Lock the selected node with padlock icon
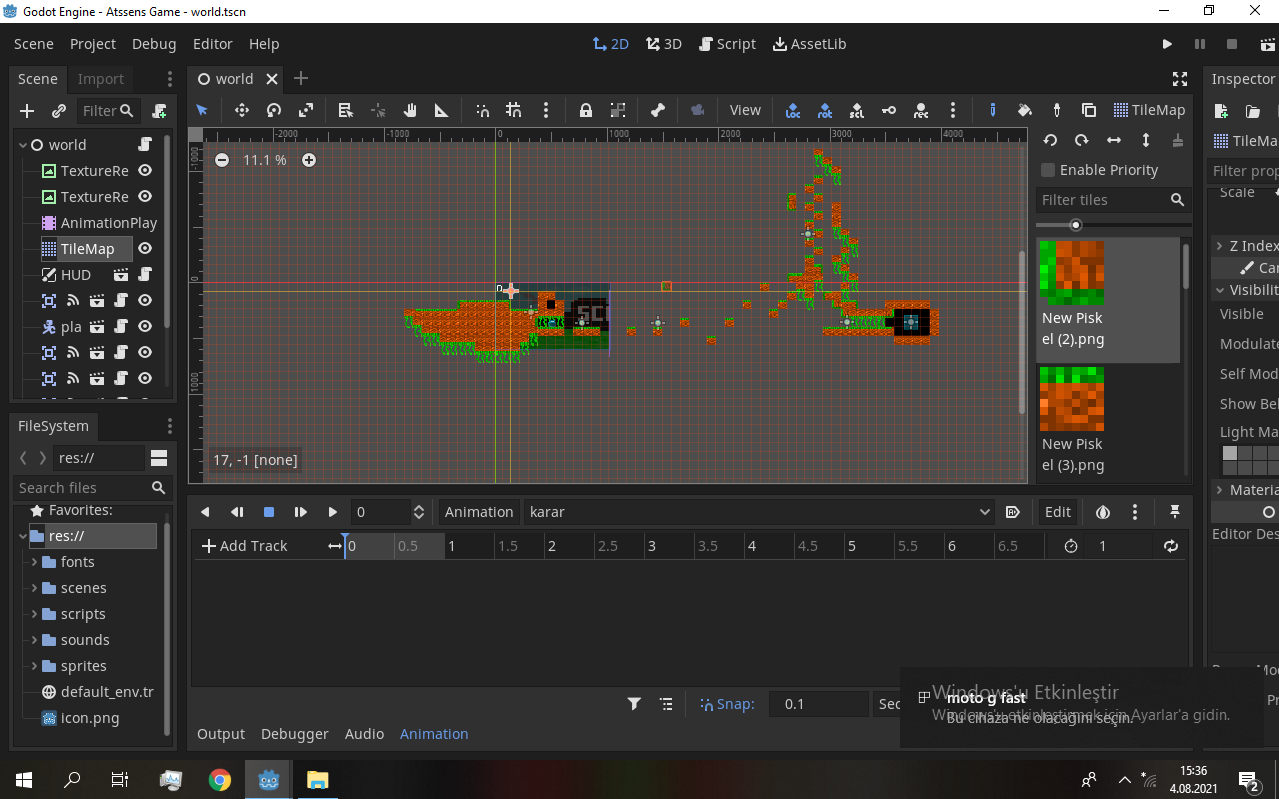The image size is (1279, 799). tap(586, 110)
